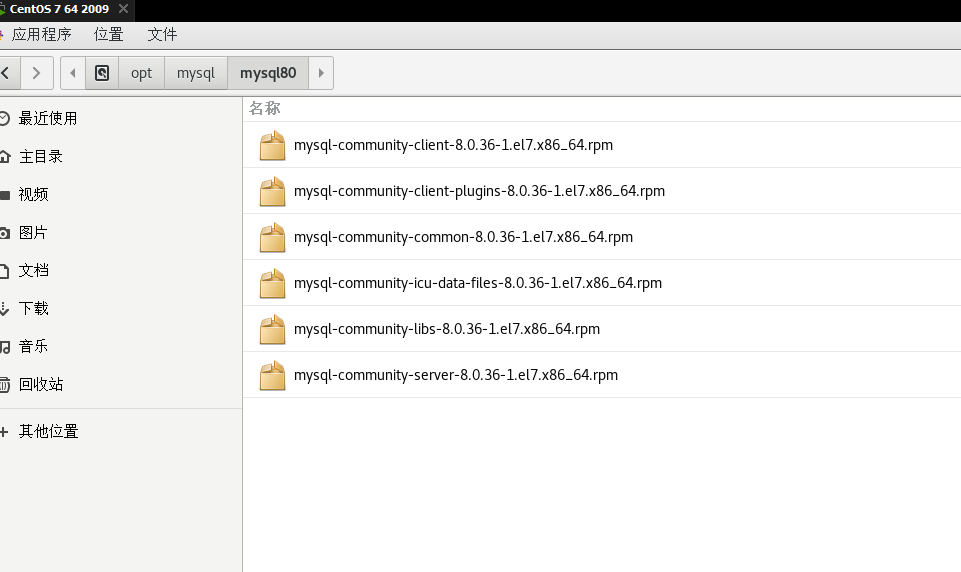Close the CentOS 7 64 2009 tab
This screenshot has height=572, width=961.
point(123,9)
